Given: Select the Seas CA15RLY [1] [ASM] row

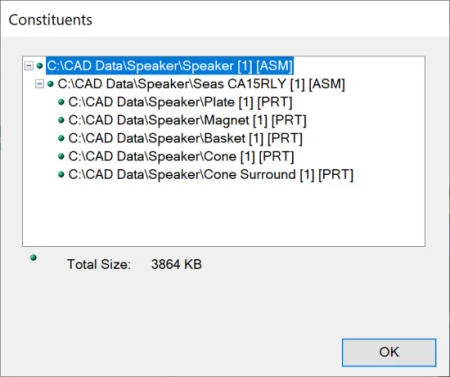Looking at the screenshot, I should [x=201, y=84].
